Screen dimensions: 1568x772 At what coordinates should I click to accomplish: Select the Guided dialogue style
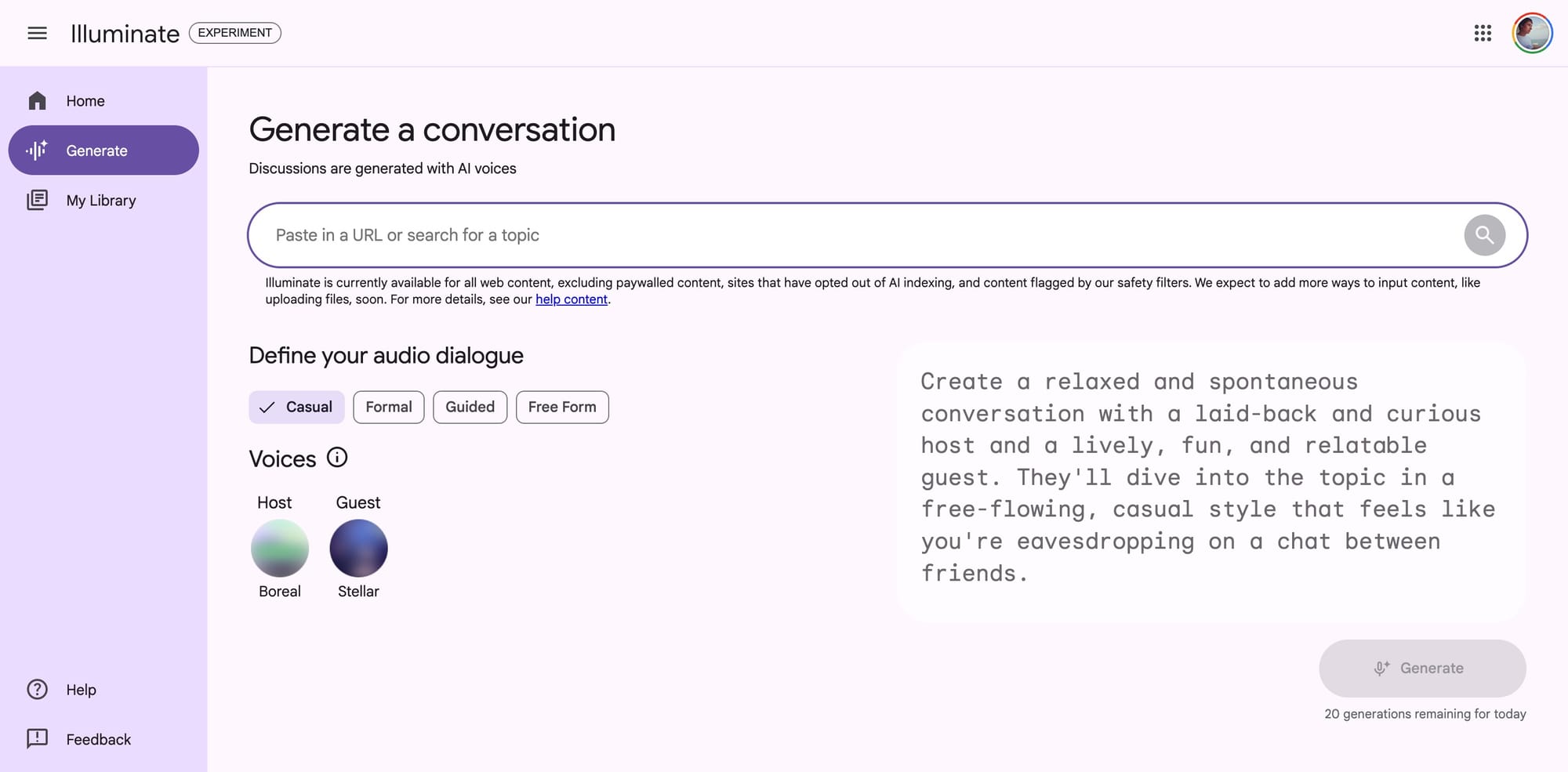tap(470, 407)
